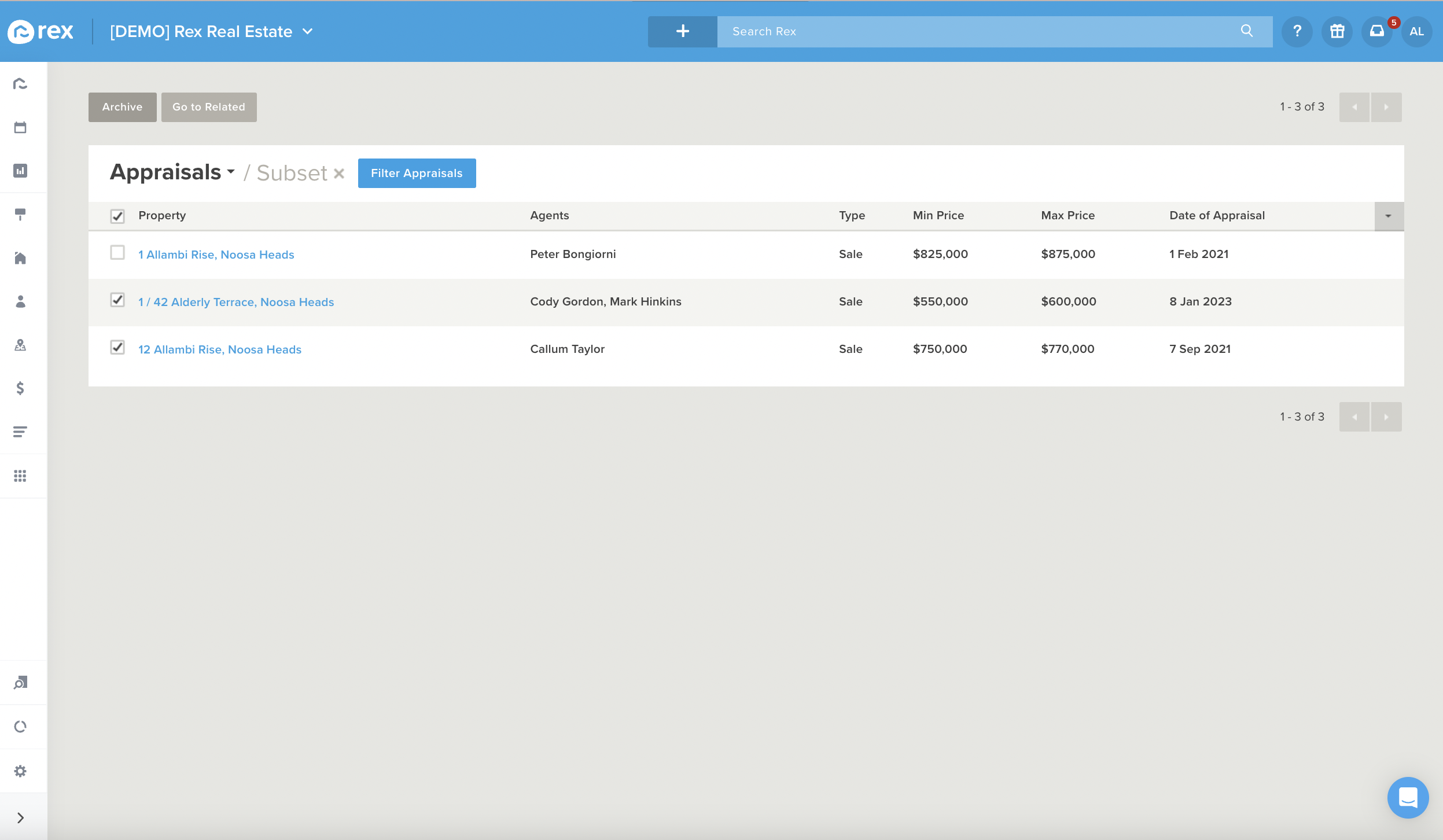Click the $825,000 min price cell
Screen dimensions: 1443x840
coord(940,254)
